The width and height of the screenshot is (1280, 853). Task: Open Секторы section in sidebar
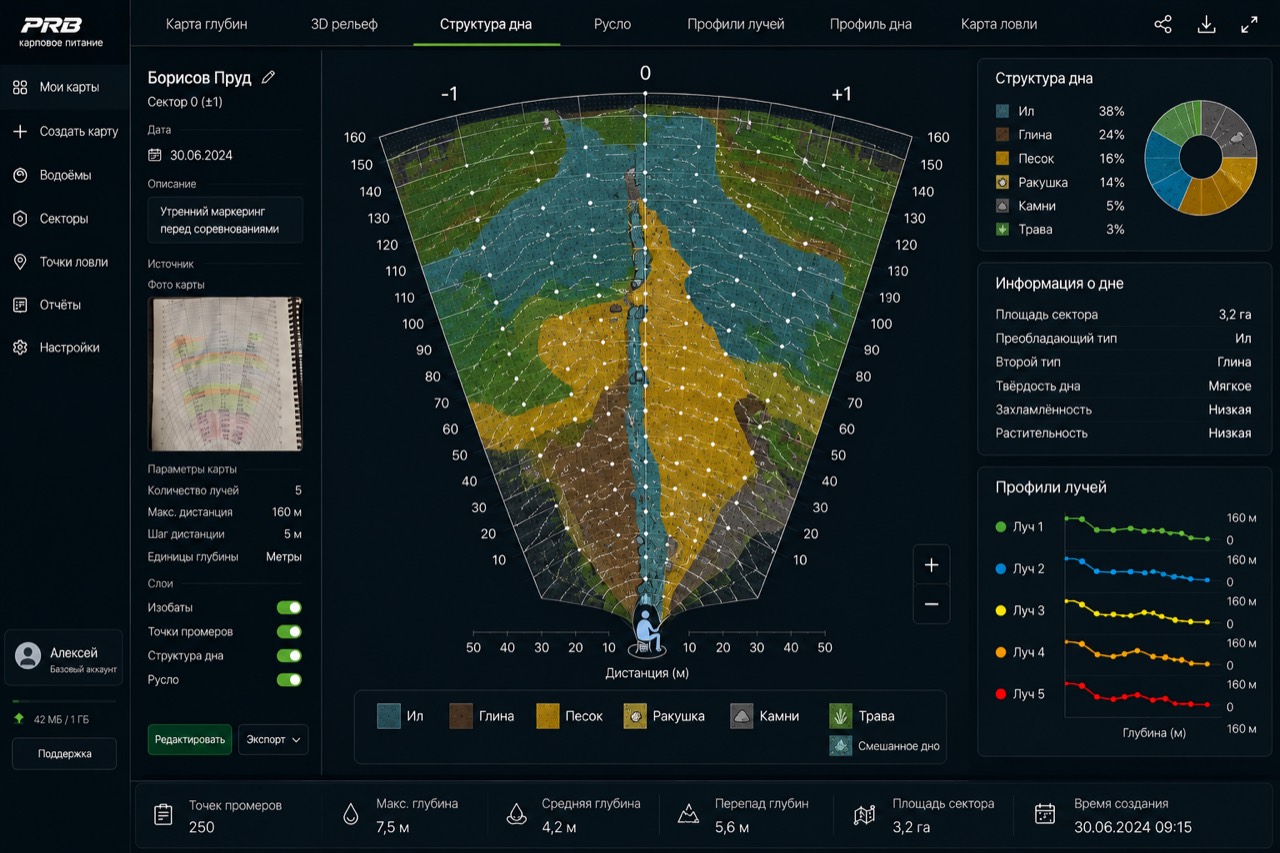[x=65, y=218]
